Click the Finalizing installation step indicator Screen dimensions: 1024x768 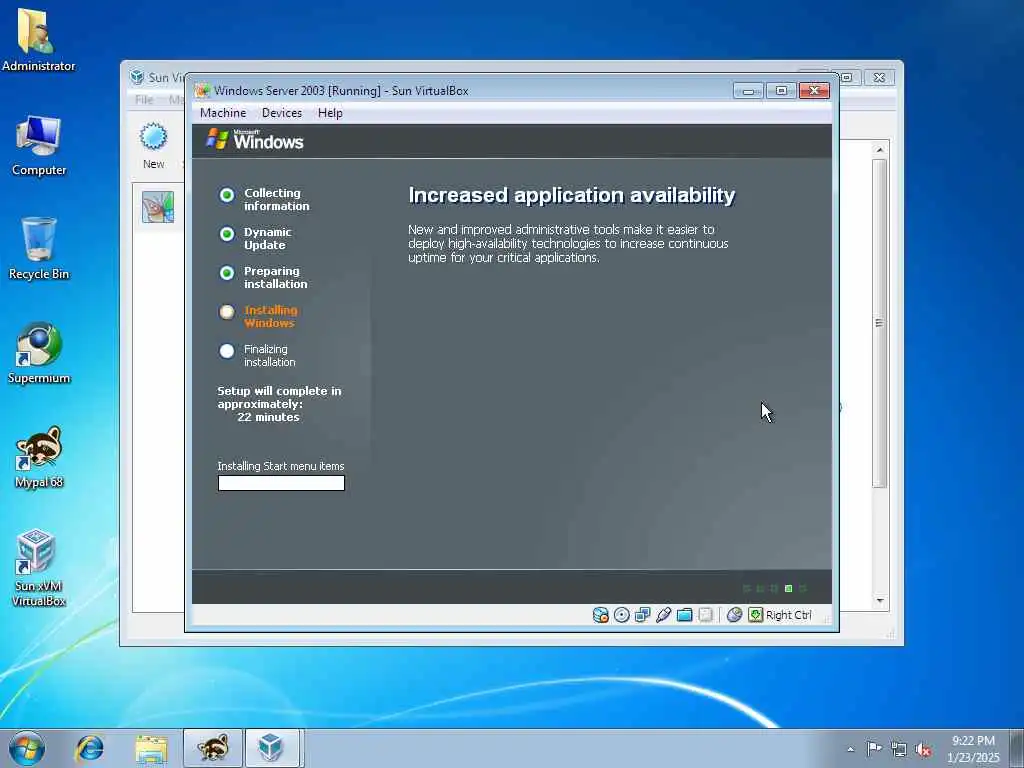(x=227, y=351)
